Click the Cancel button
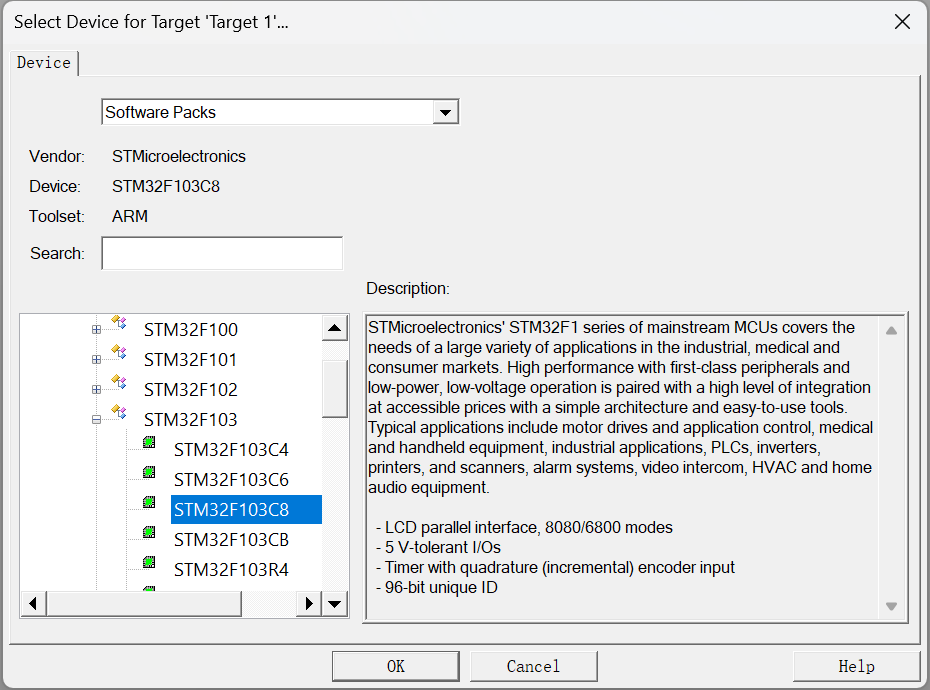 coord(533,666)
